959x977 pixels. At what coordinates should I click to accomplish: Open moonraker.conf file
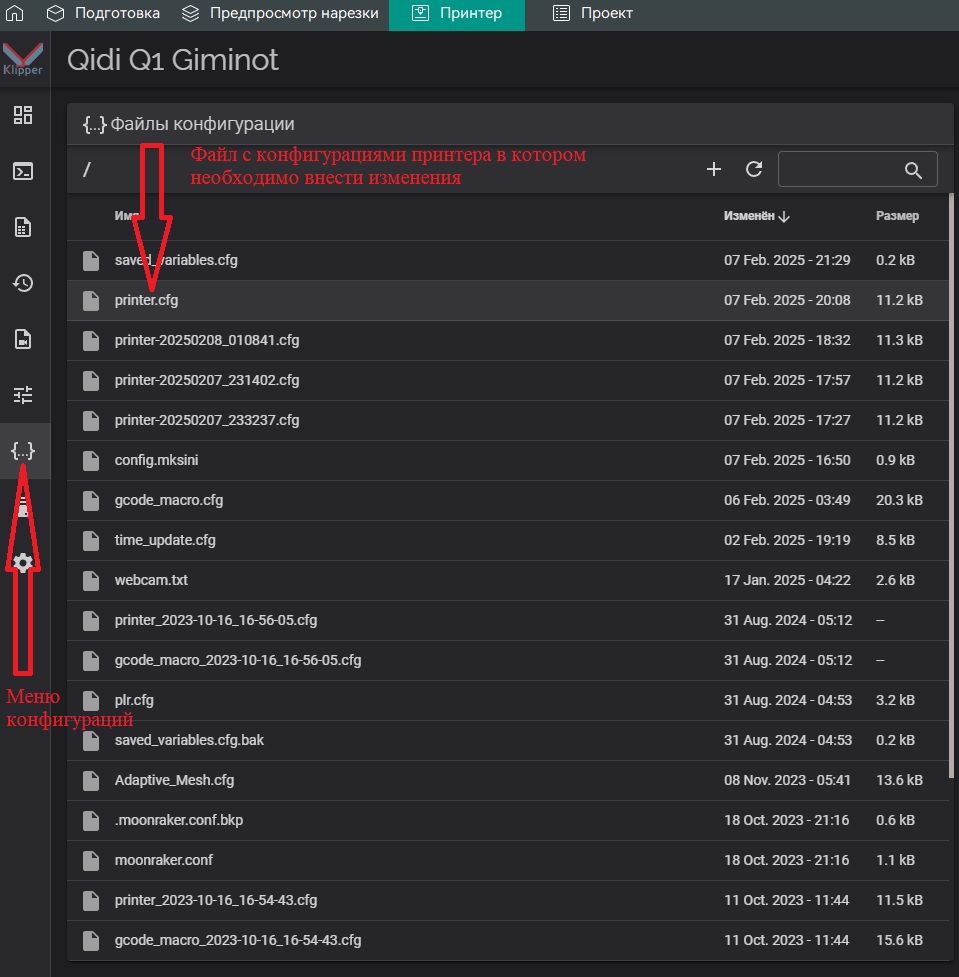tap(508, 860)
